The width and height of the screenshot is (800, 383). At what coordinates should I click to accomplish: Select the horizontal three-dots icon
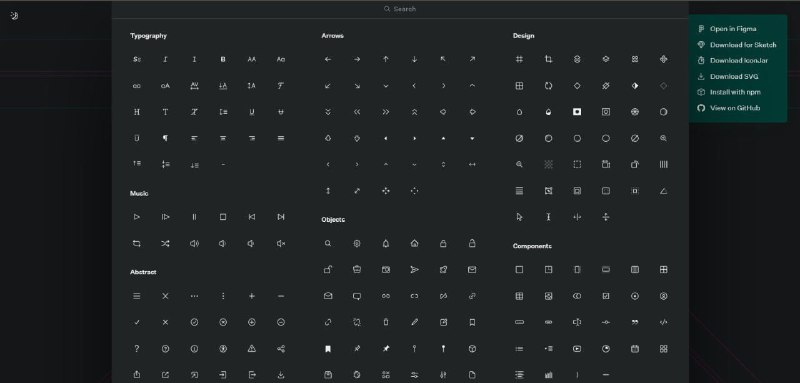194,296
